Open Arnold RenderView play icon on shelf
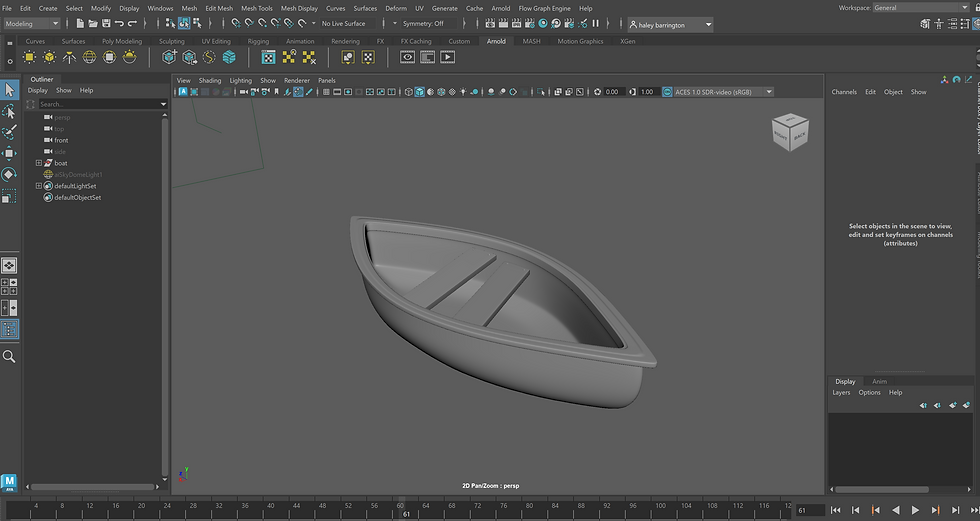980x521 pixels. coord(448,57)
